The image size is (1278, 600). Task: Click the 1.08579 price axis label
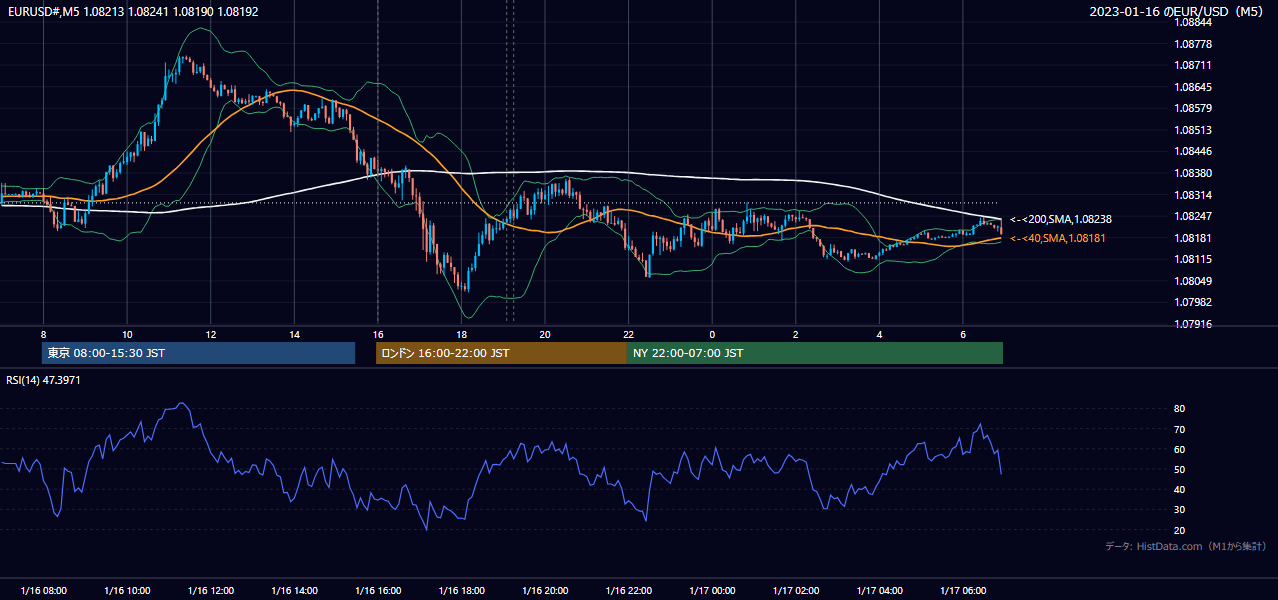point(1193,108)
